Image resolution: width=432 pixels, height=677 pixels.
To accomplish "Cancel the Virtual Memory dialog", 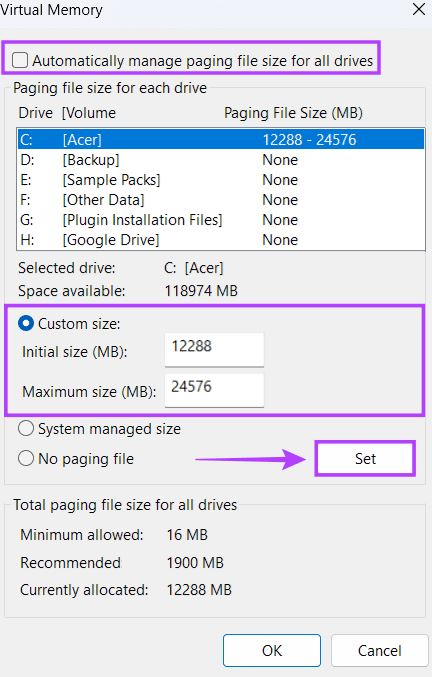I will tap(379, 651).
